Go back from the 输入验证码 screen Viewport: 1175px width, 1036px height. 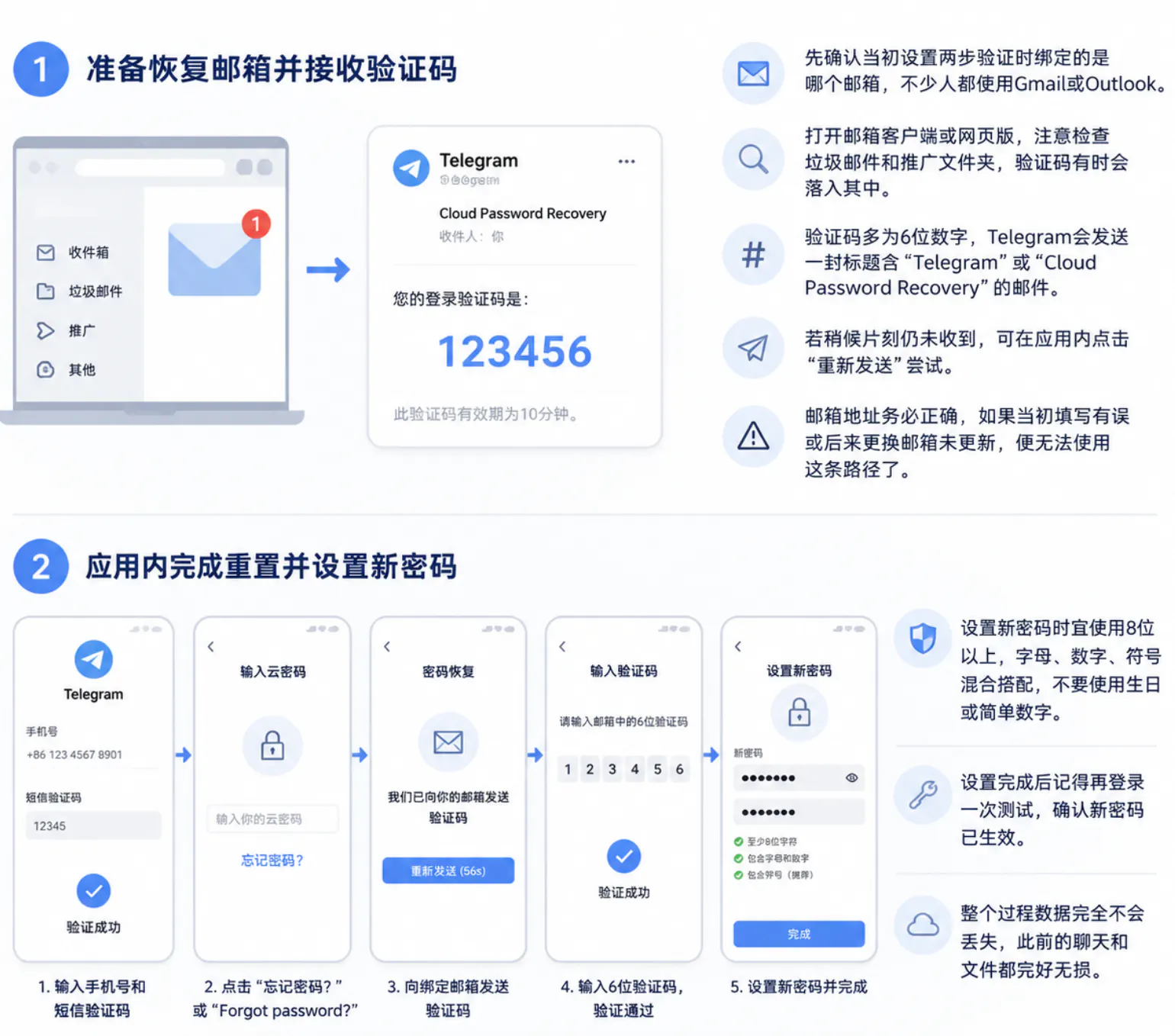coord(562,647)
